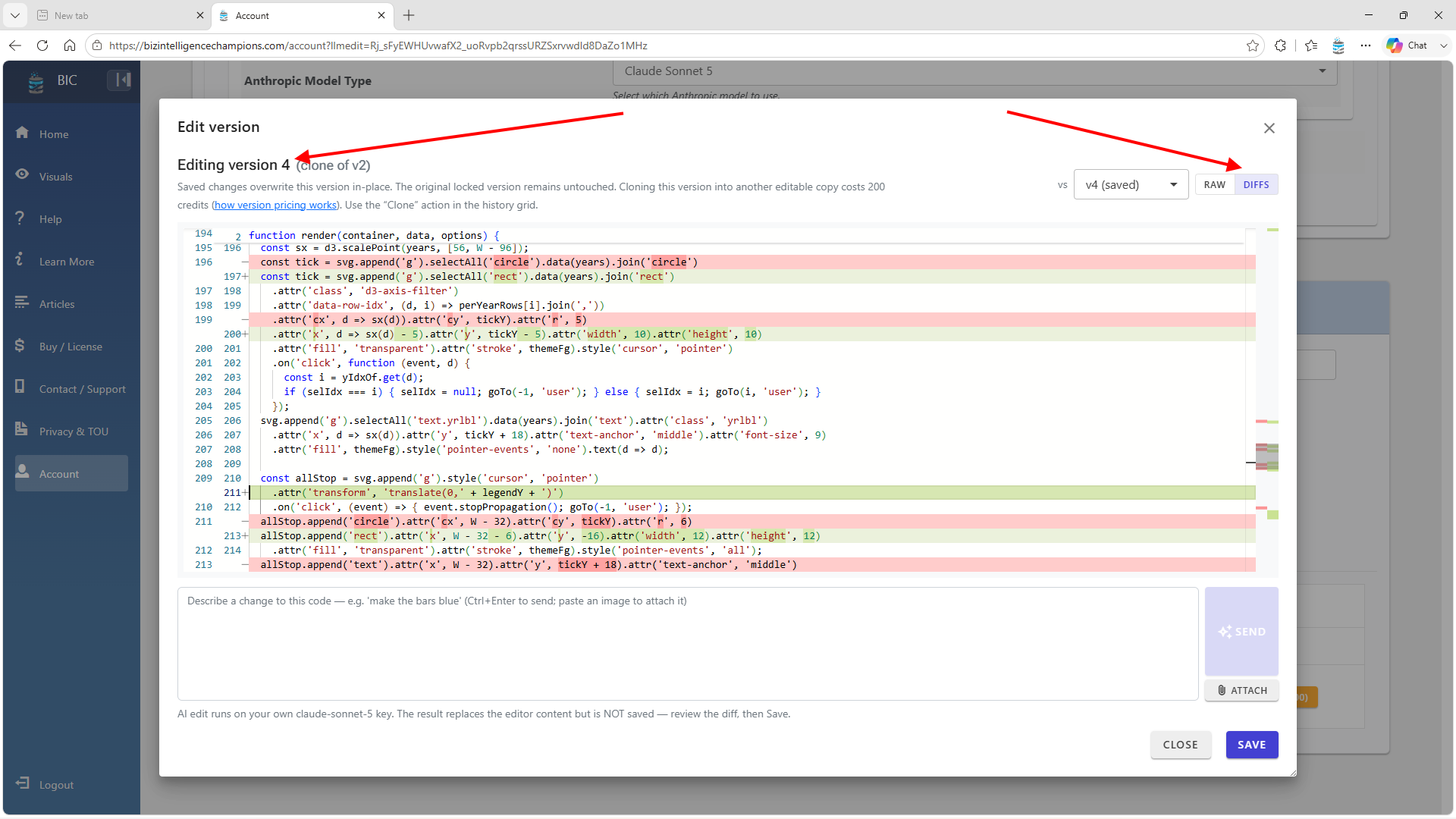The image size is (1456, 819).
Task: Open browser extensions icon
Action: tap(1281, 45)
